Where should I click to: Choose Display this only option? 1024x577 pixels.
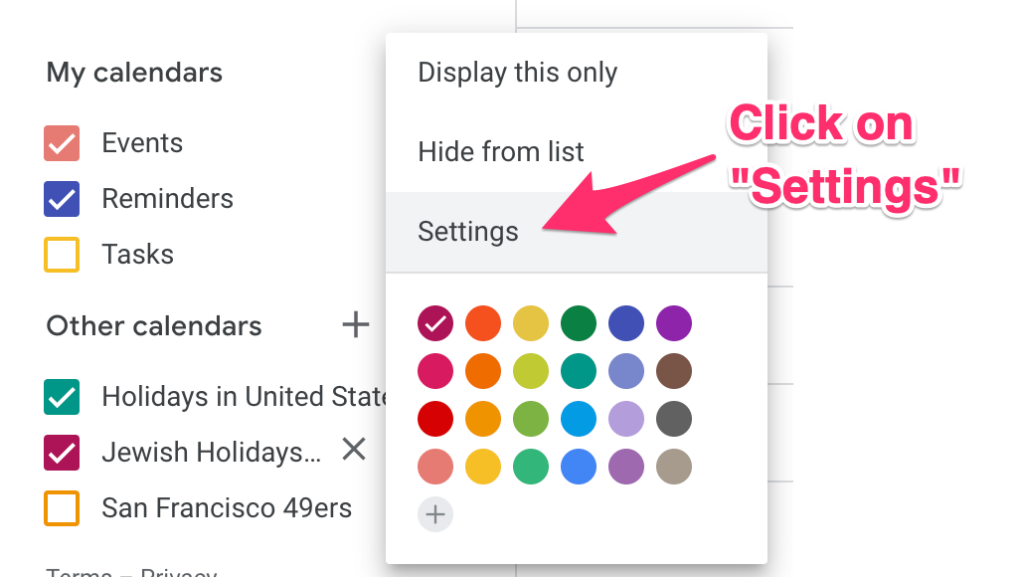[517, 73]
